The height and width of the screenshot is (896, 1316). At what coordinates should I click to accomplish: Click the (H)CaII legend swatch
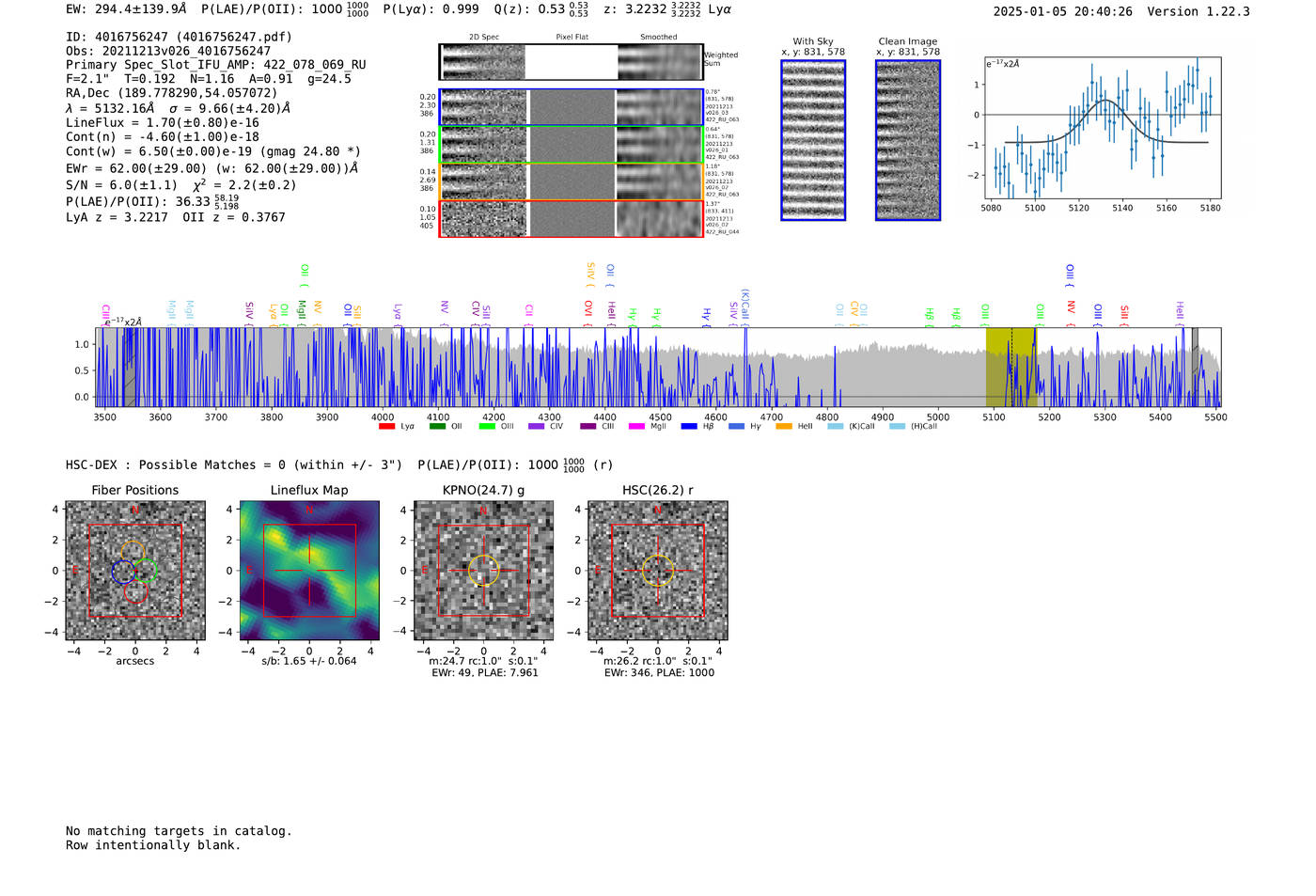[x=897, y=427]
